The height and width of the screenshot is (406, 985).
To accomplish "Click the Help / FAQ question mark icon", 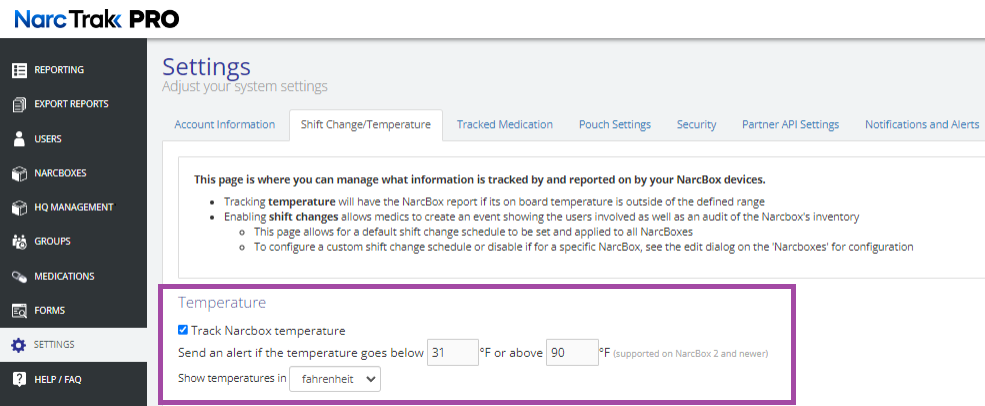I will pyautogui.click(x=18, y=380).
